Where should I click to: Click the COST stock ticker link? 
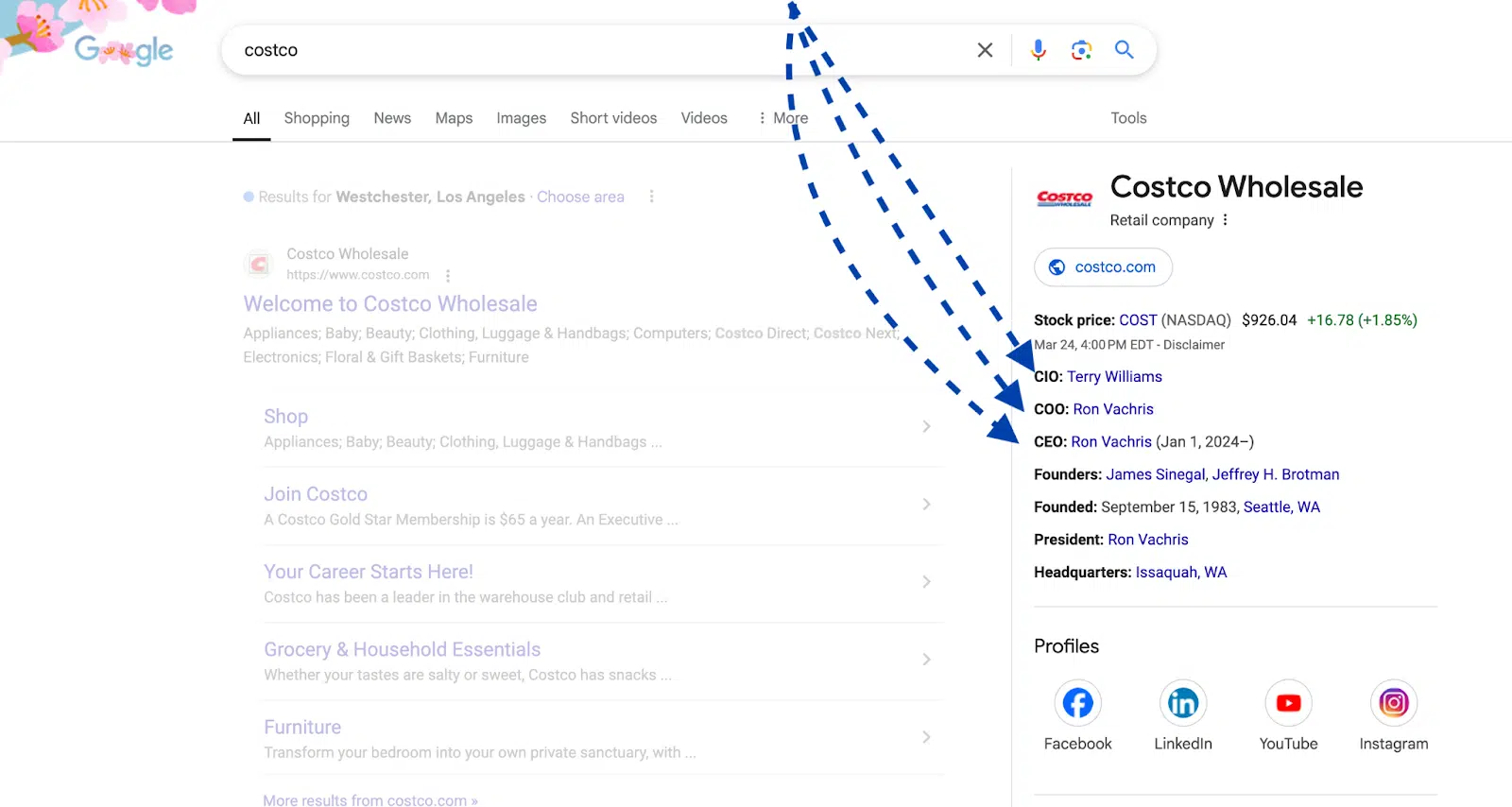pos(1138,320)
